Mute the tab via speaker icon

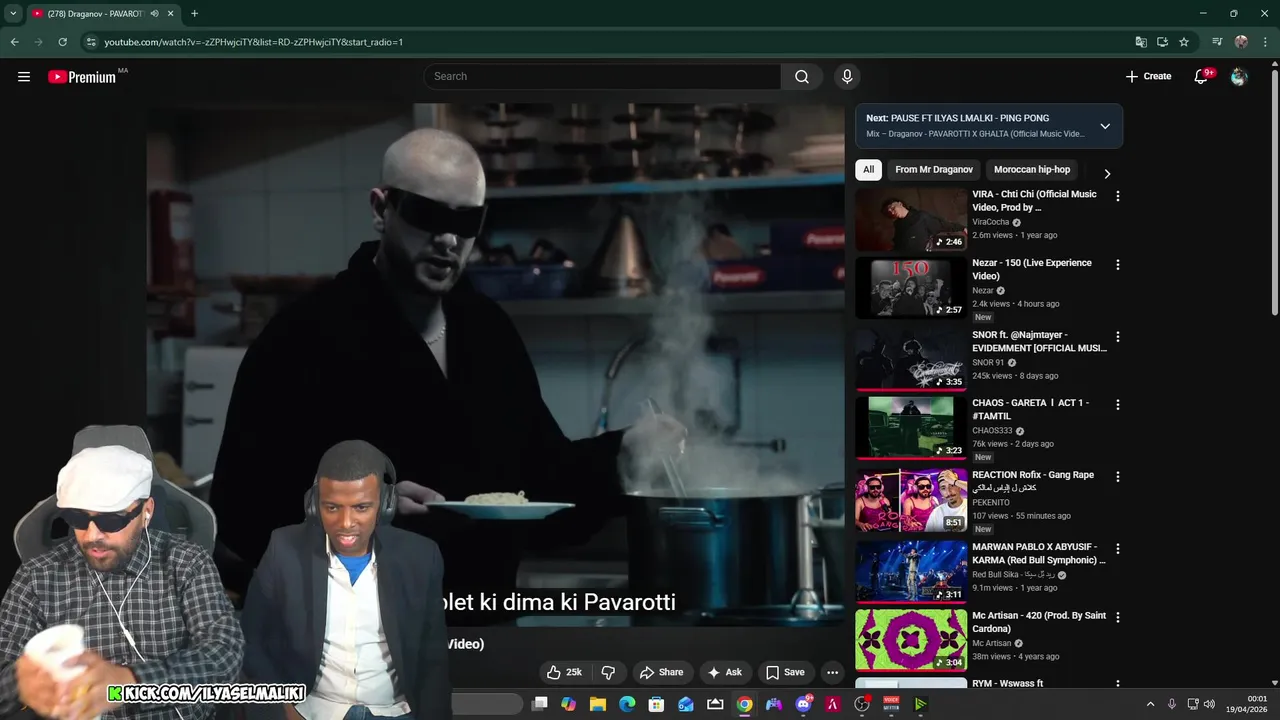pos(154,14)
